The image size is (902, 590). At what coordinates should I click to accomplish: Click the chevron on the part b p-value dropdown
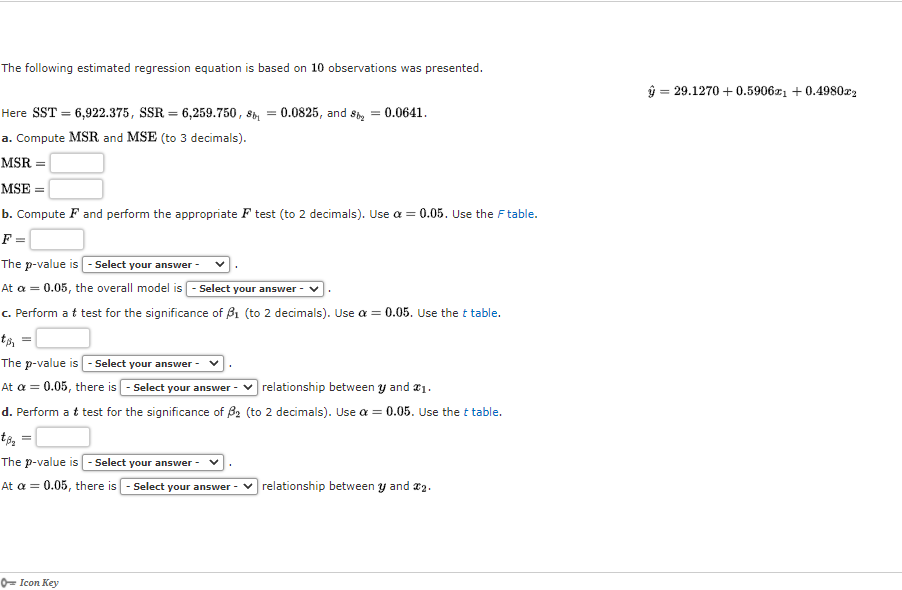[x=218, y=264]
